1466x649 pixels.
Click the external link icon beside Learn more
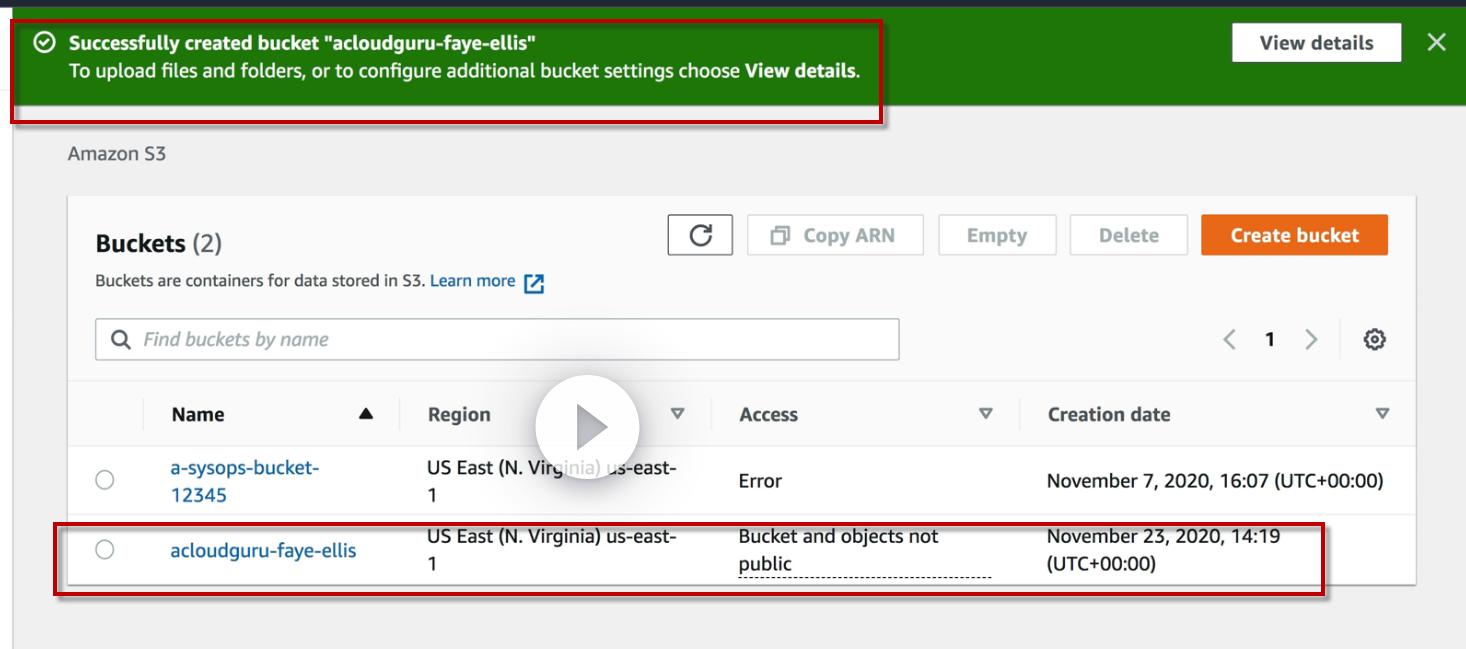[x=534, y=283]
